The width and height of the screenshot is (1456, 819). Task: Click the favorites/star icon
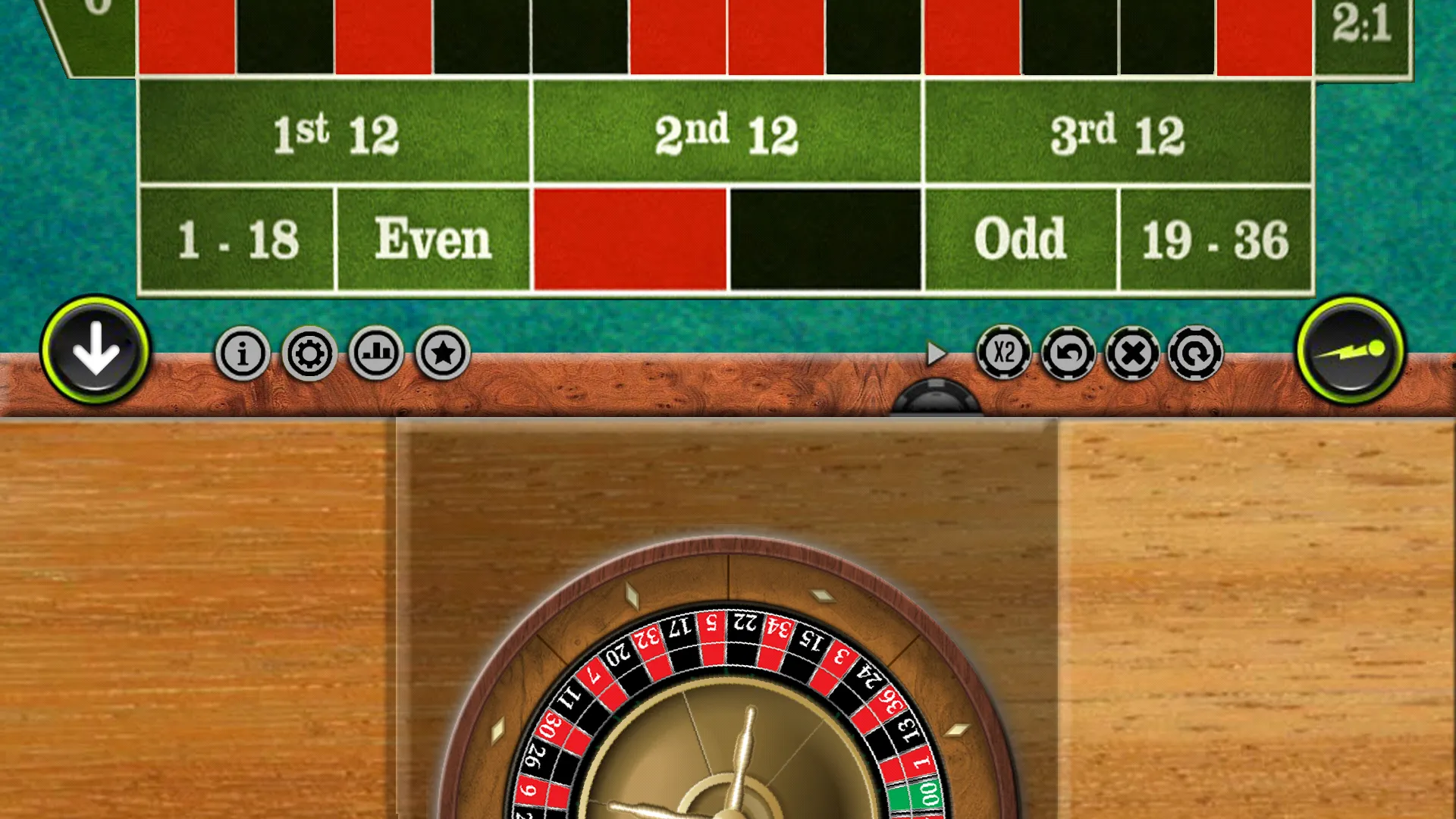coord(443,352)
